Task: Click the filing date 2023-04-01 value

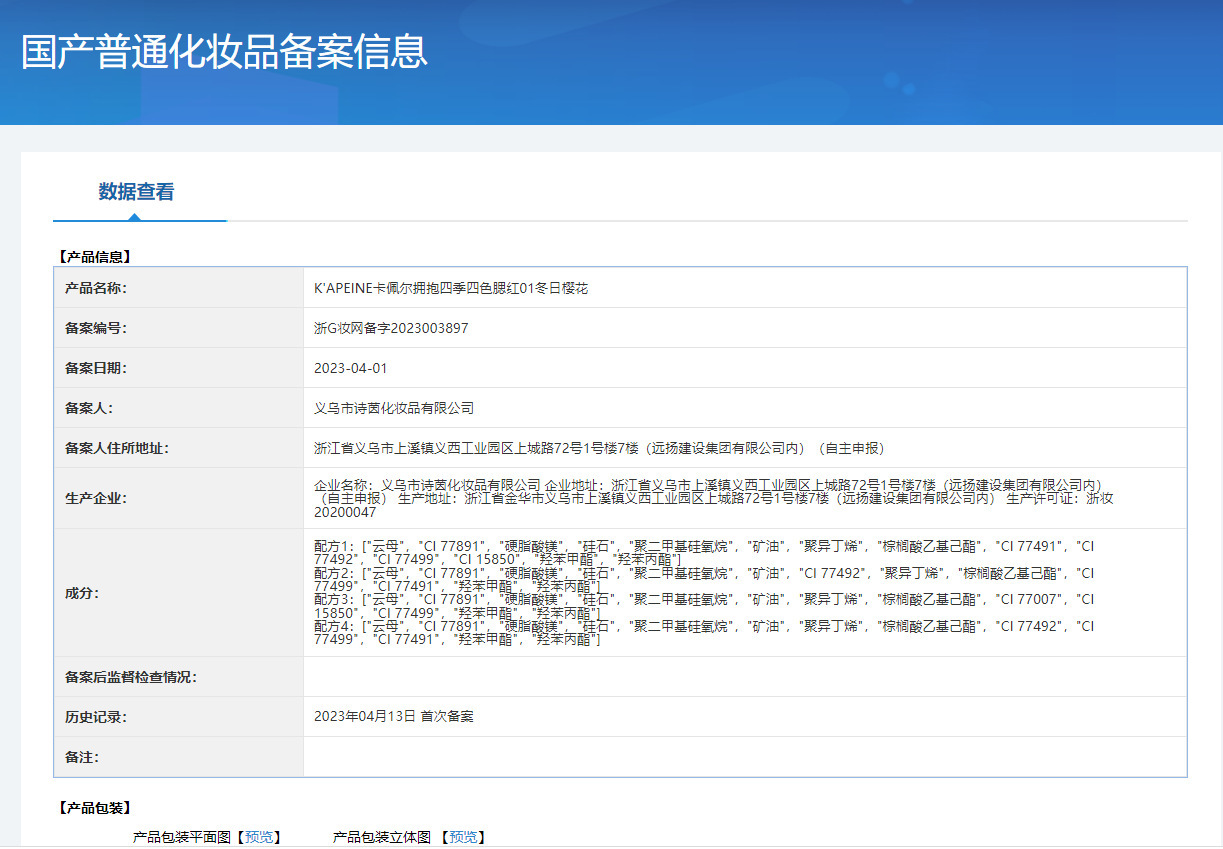Action: point(350,368)
